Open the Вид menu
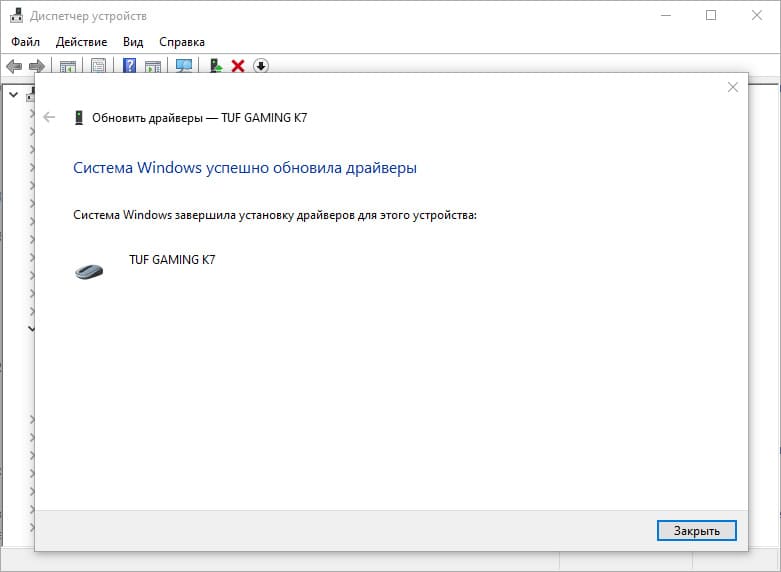This screenshot has height=572, width=781. 133,42
